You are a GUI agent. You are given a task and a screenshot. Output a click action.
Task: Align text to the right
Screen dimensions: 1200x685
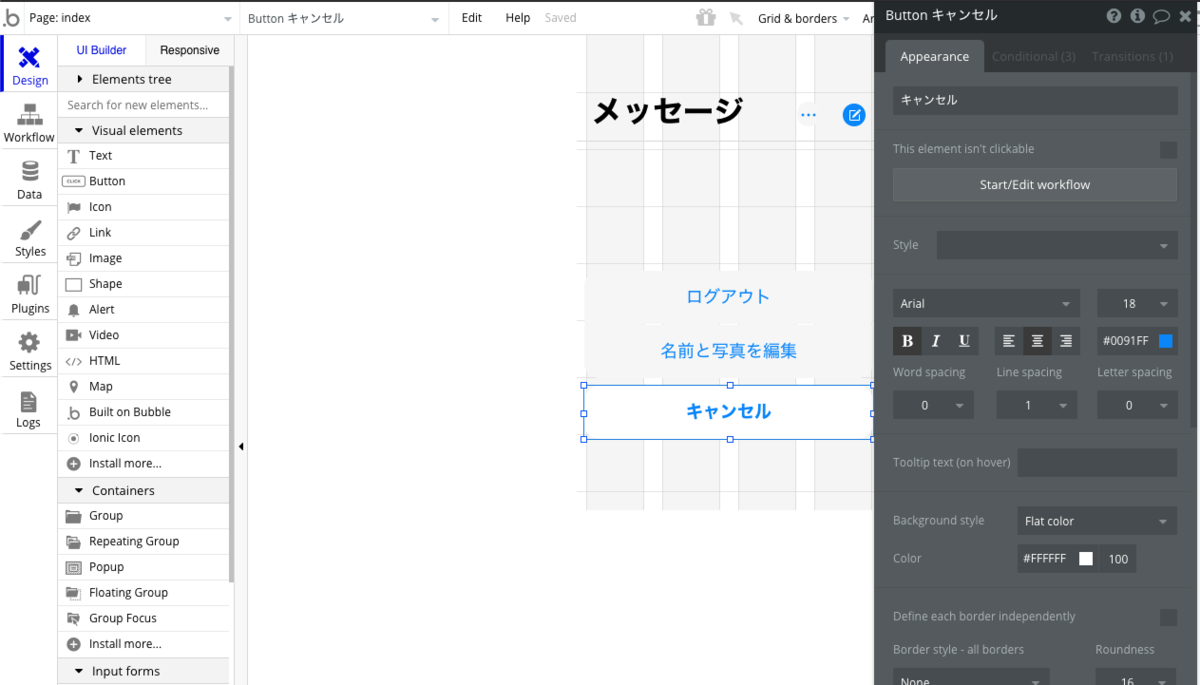pyautogui.click(x=1065, y=341)
